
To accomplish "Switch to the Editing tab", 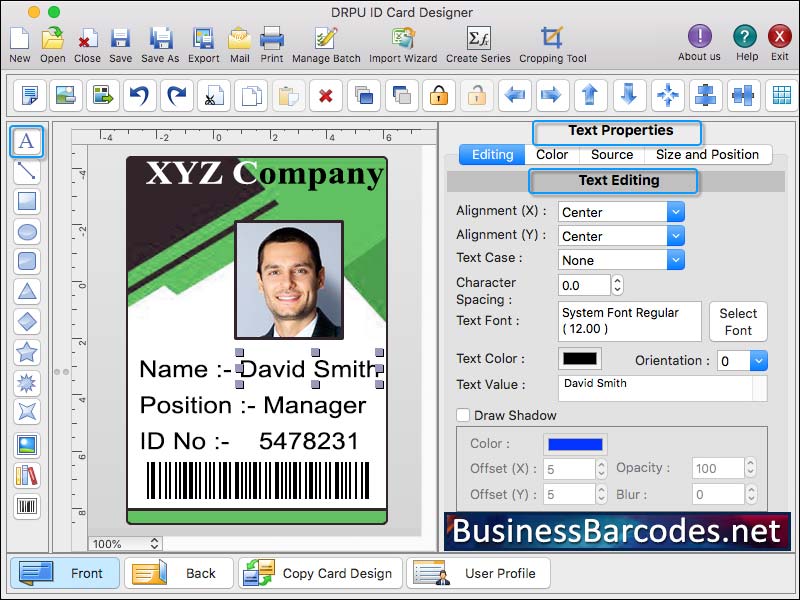I will tap(492, 155).
